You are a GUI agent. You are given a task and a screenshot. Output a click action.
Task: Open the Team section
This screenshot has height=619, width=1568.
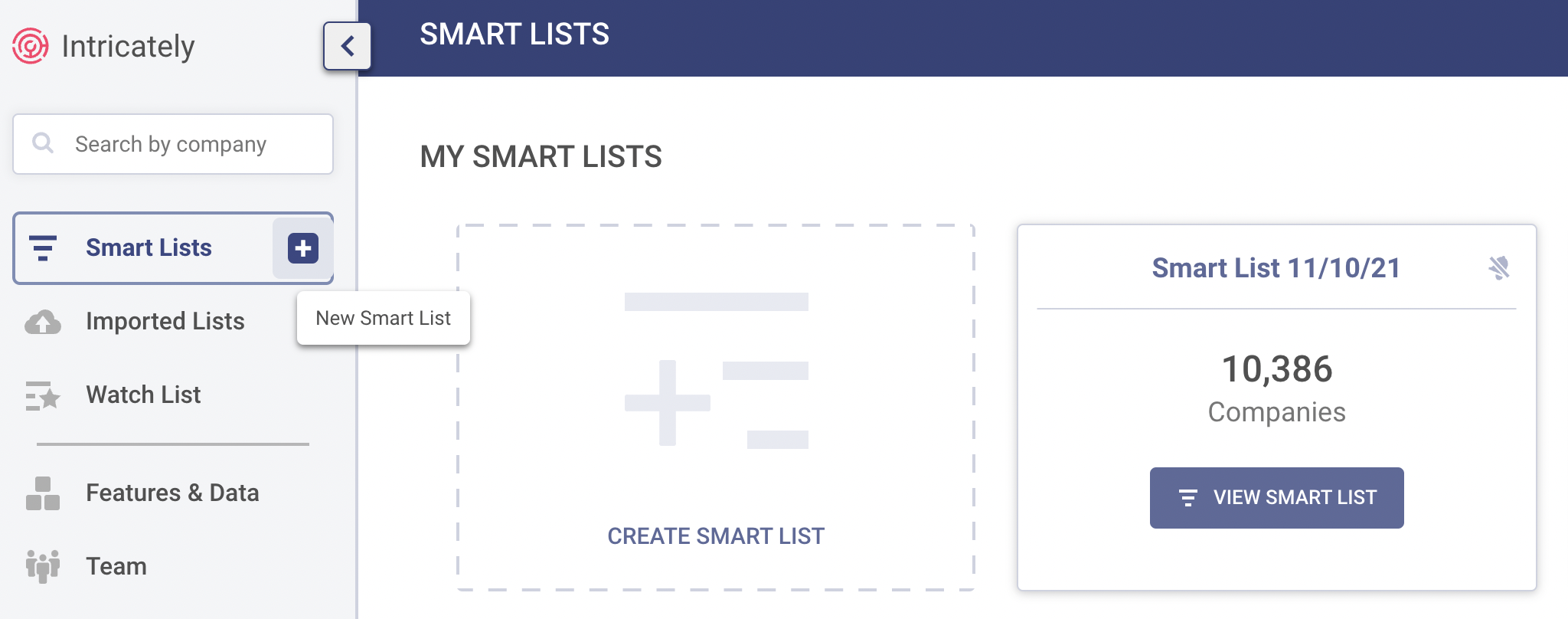(116, 567)
